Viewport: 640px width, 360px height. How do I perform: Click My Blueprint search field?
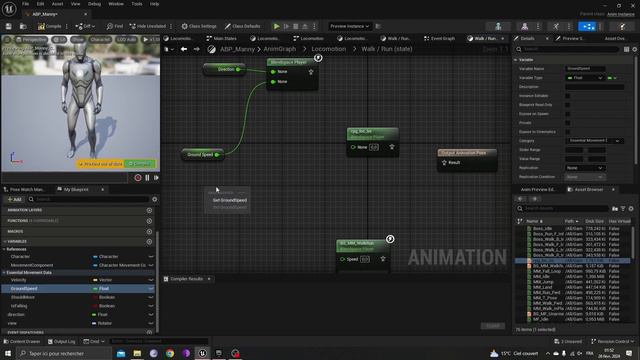pos(88,199)
